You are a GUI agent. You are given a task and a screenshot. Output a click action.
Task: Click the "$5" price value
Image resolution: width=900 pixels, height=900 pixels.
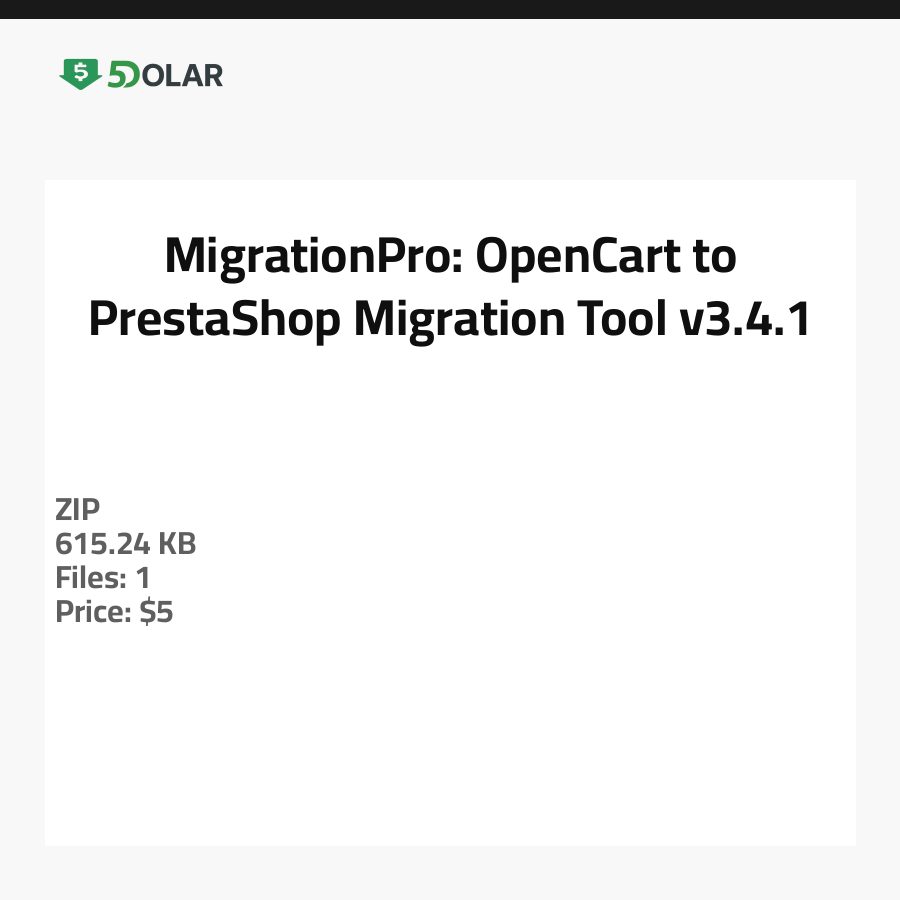[156, 612]
